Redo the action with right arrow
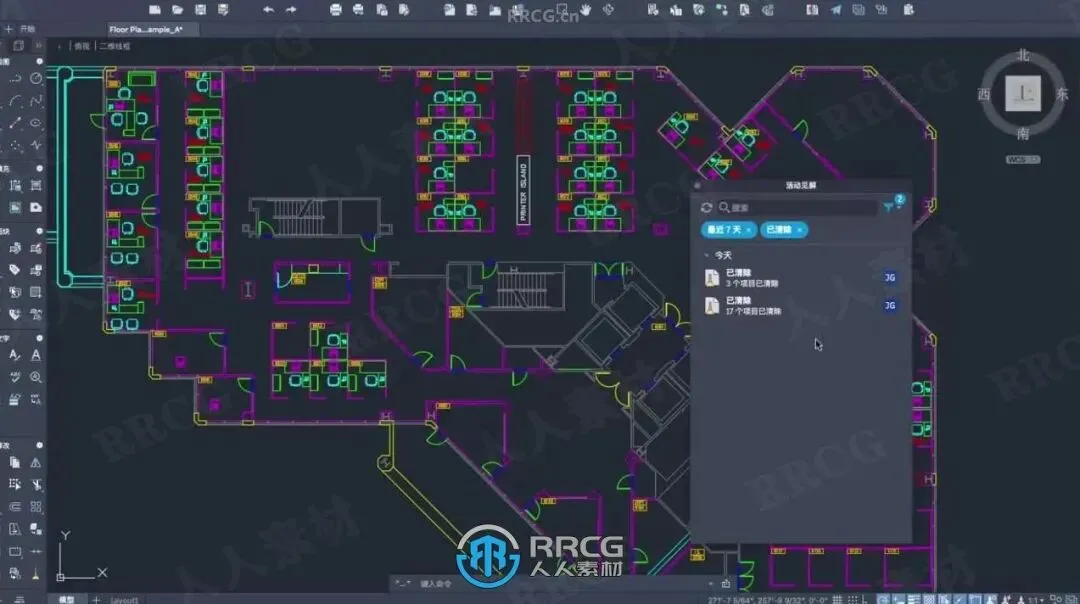The image size is (1080, 604). (291, 10)
